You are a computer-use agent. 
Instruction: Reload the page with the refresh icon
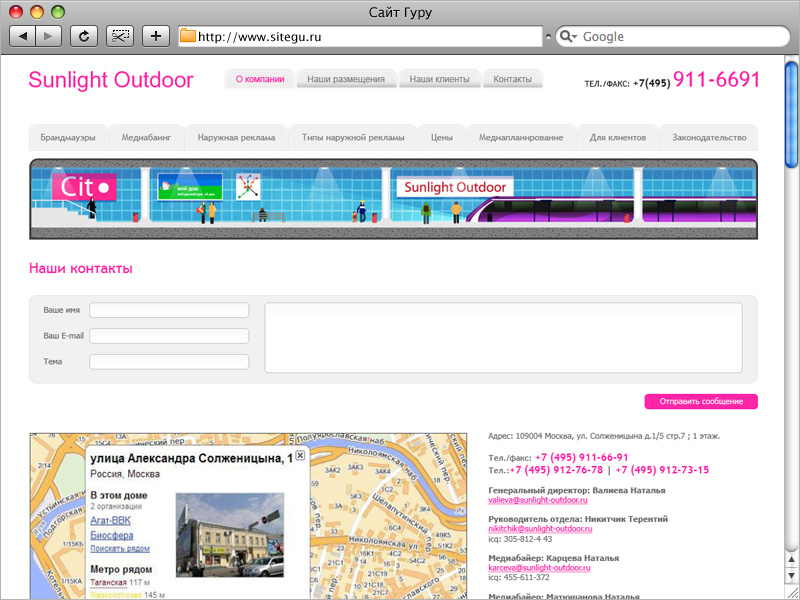coord(84,36)
